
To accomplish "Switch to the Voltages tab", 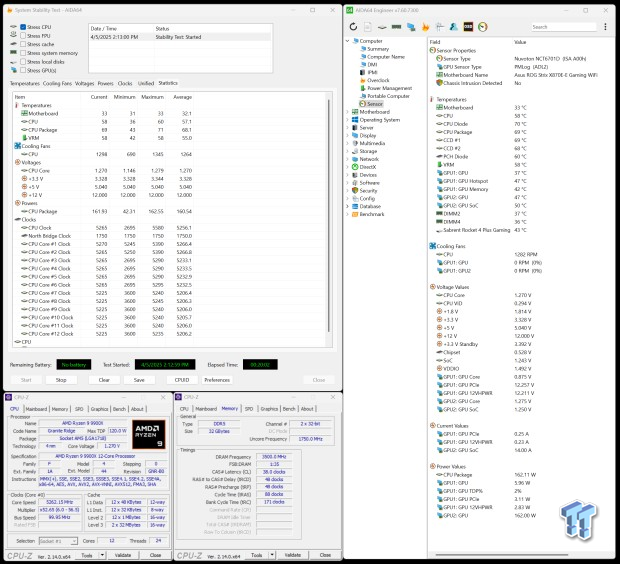I will [84, 83].
